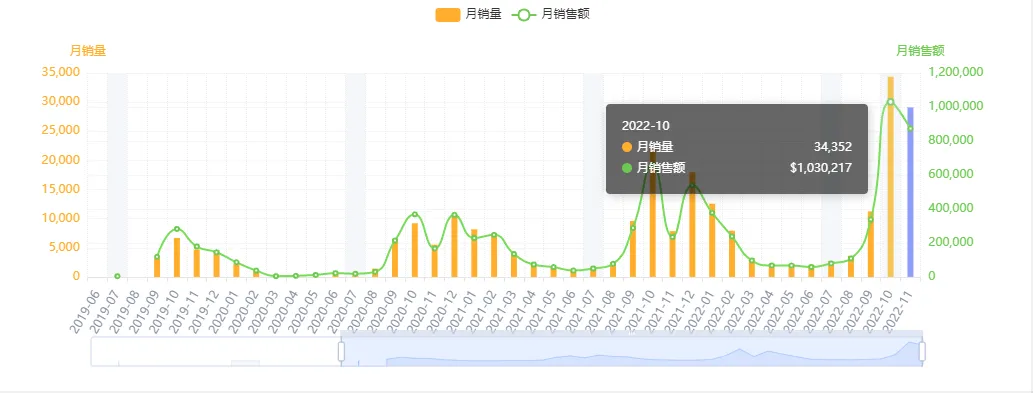Click the 2022-02 orange bar

[x=732, y=253]
